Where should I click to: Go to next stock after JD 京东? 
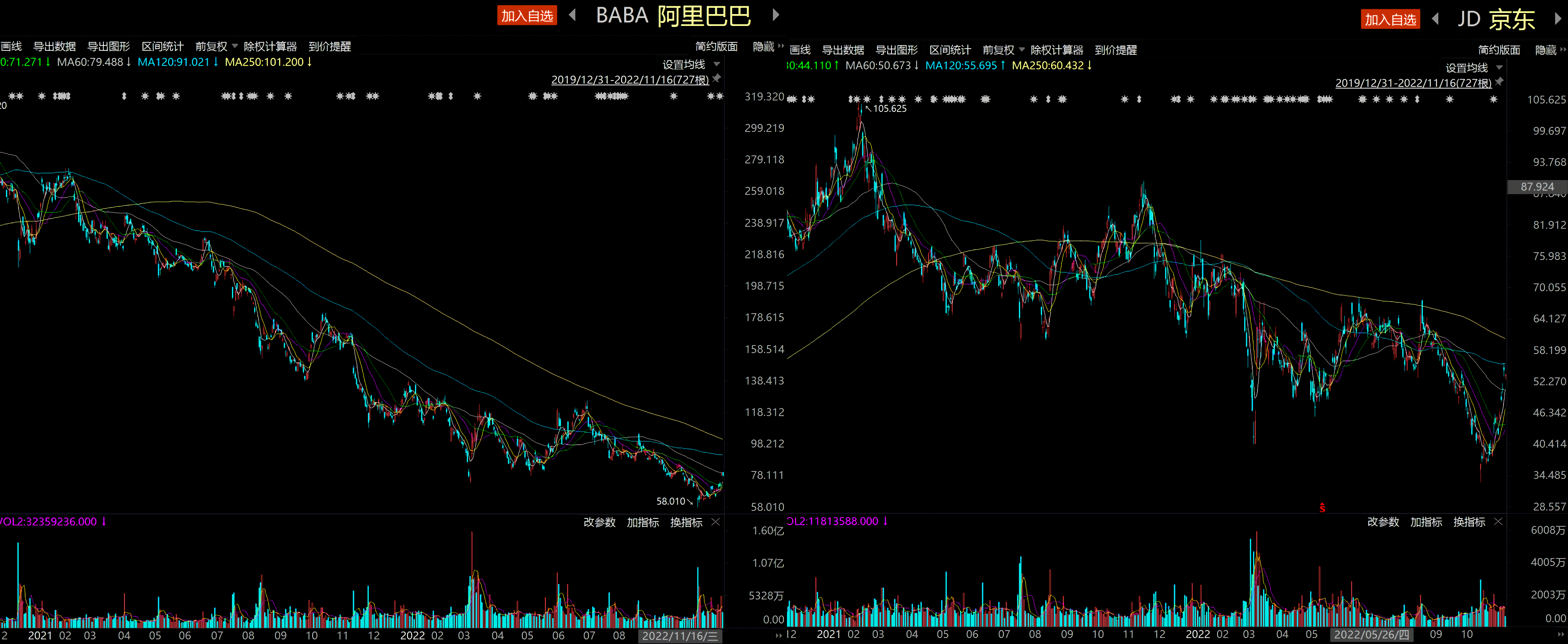click(1558, 19)
